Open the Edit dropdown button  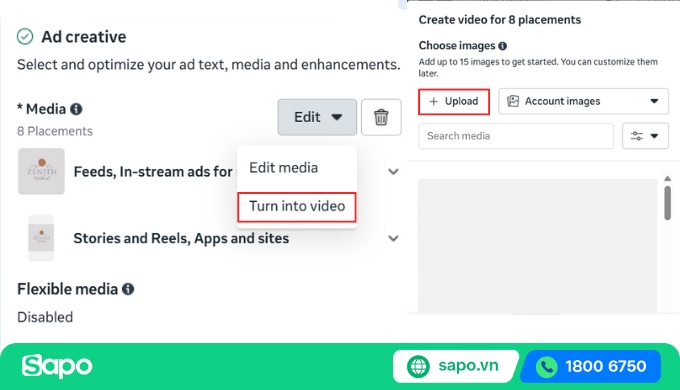[317, 117]
